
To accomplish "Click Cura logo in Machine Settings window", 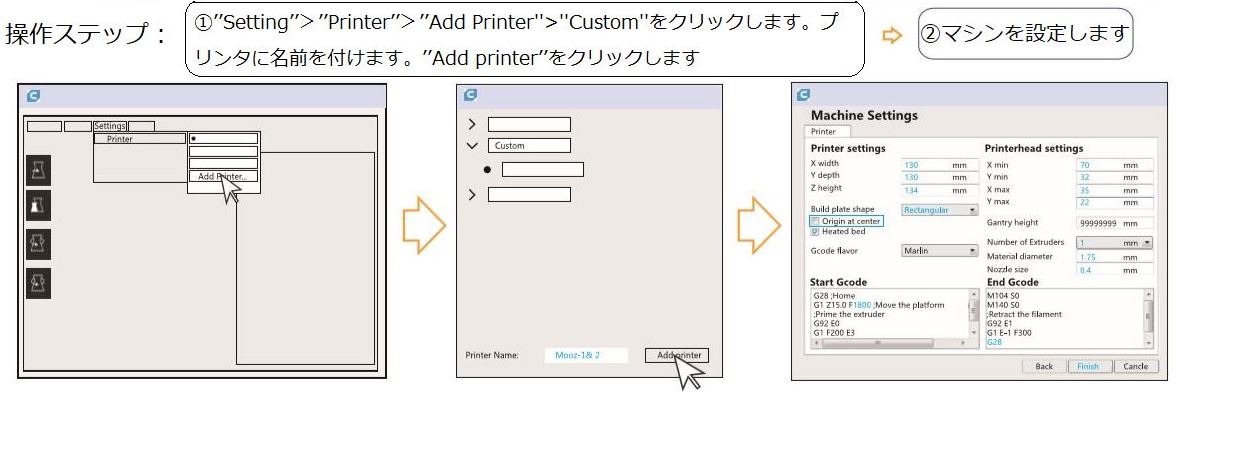I will tap(804, 95).
